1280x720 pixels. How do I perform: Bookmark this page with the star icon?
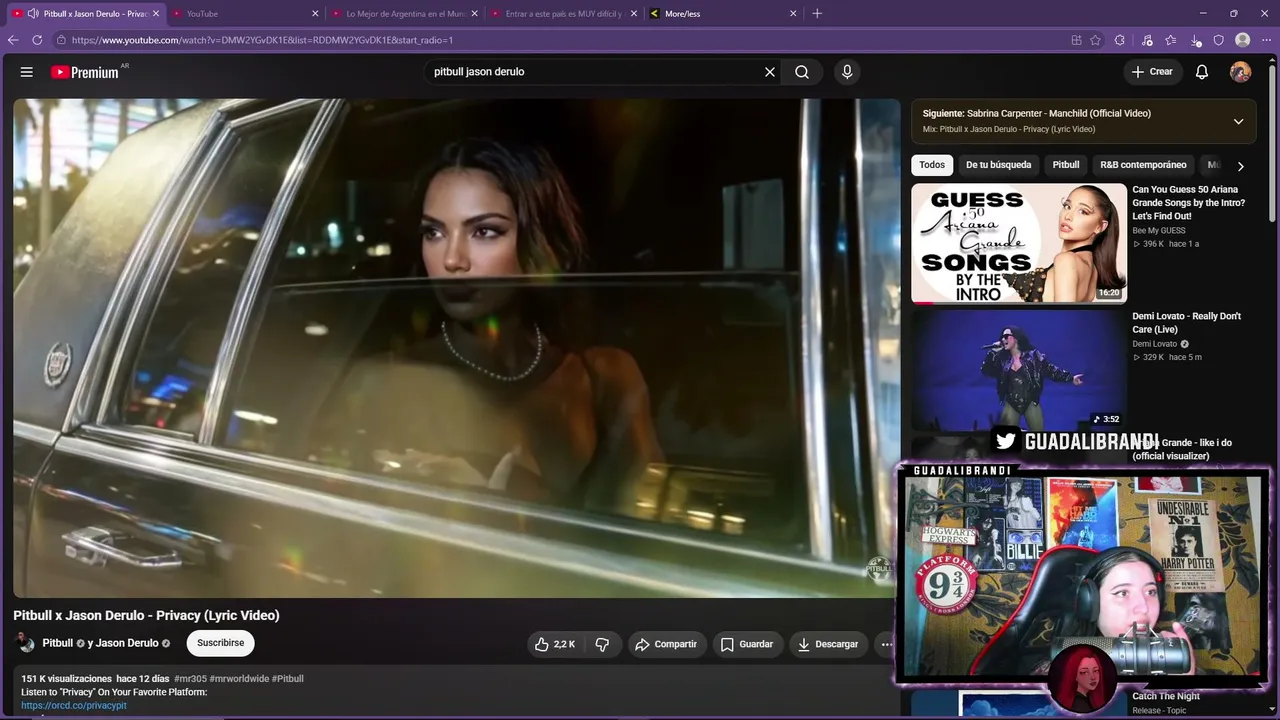[1096, 40]
